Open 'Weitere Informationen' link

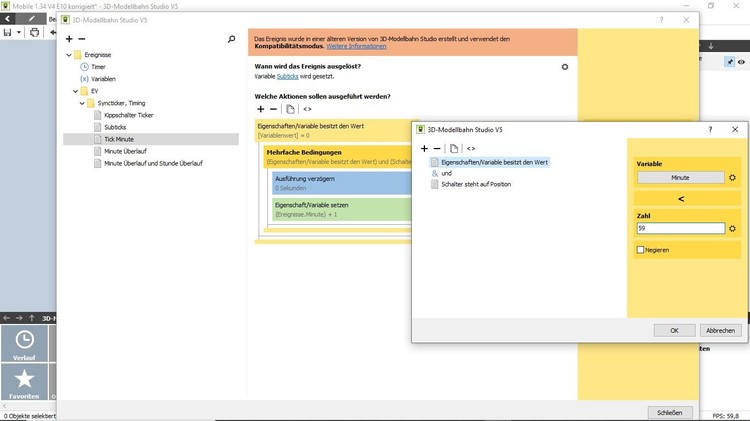click(x=356, y=46)
